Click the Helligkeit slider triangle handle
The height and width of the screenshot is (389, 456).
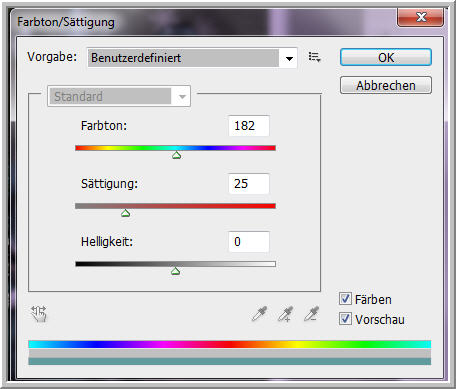175,271
